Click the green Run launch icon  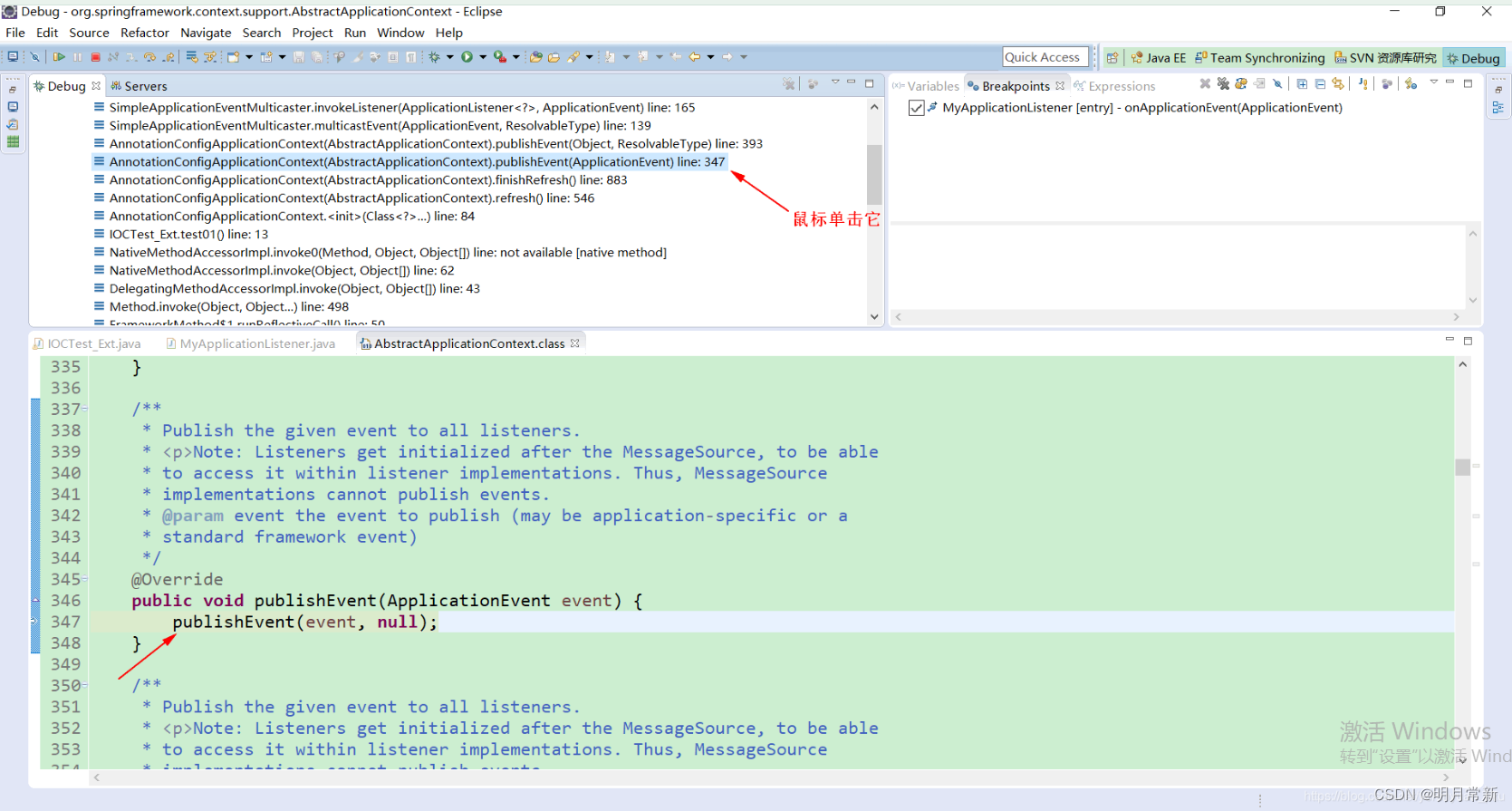(x=467, y=57)
